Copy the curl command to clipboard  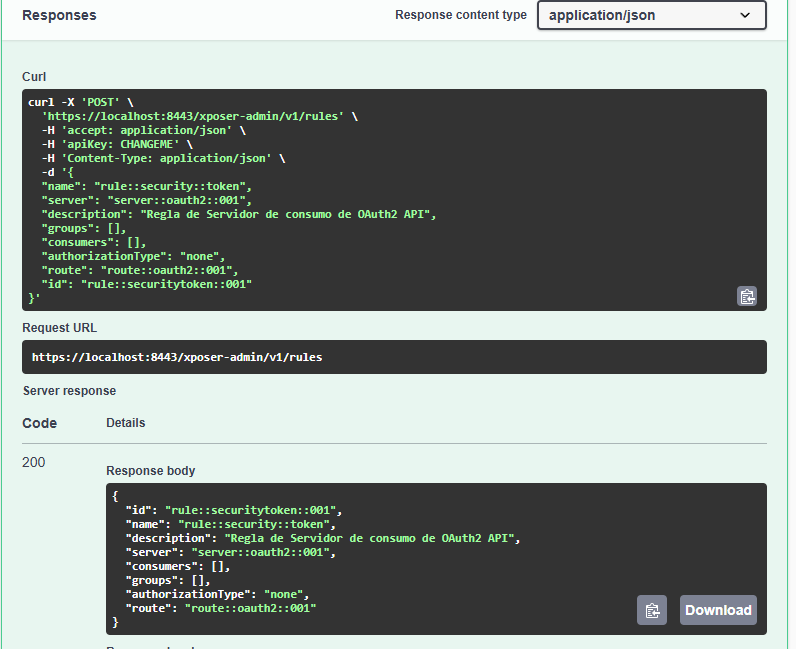[747, 296]
